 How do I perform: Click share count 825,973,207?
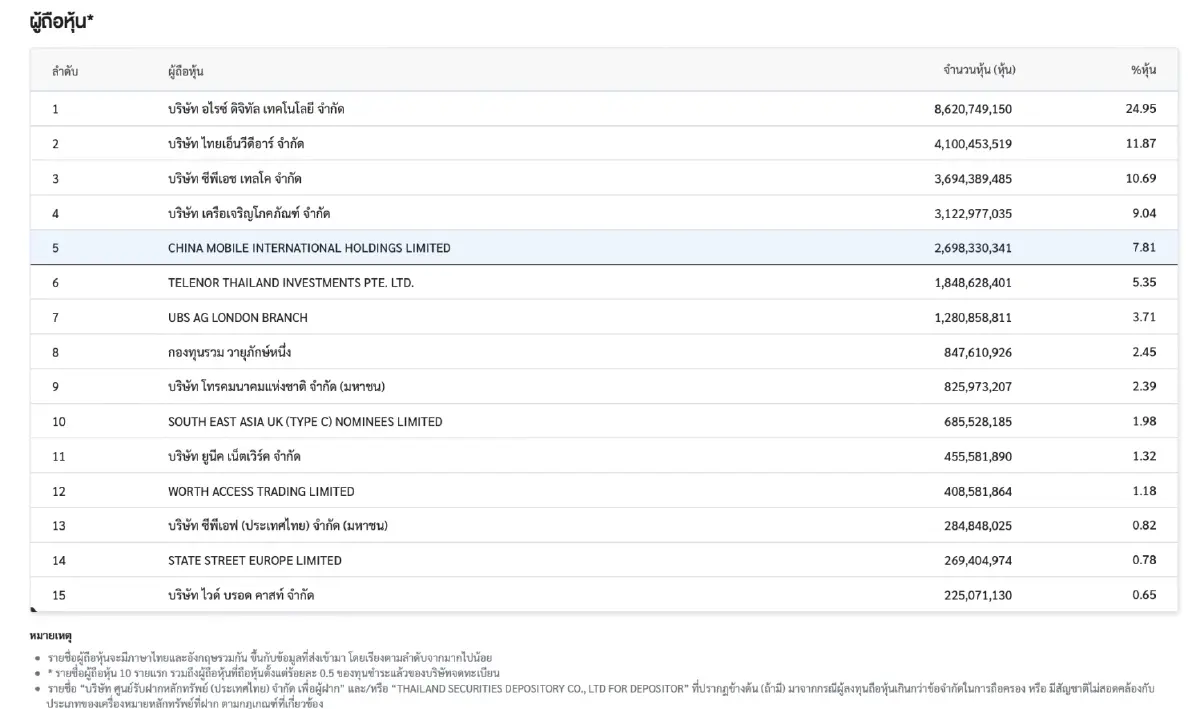tap(978, 387)
